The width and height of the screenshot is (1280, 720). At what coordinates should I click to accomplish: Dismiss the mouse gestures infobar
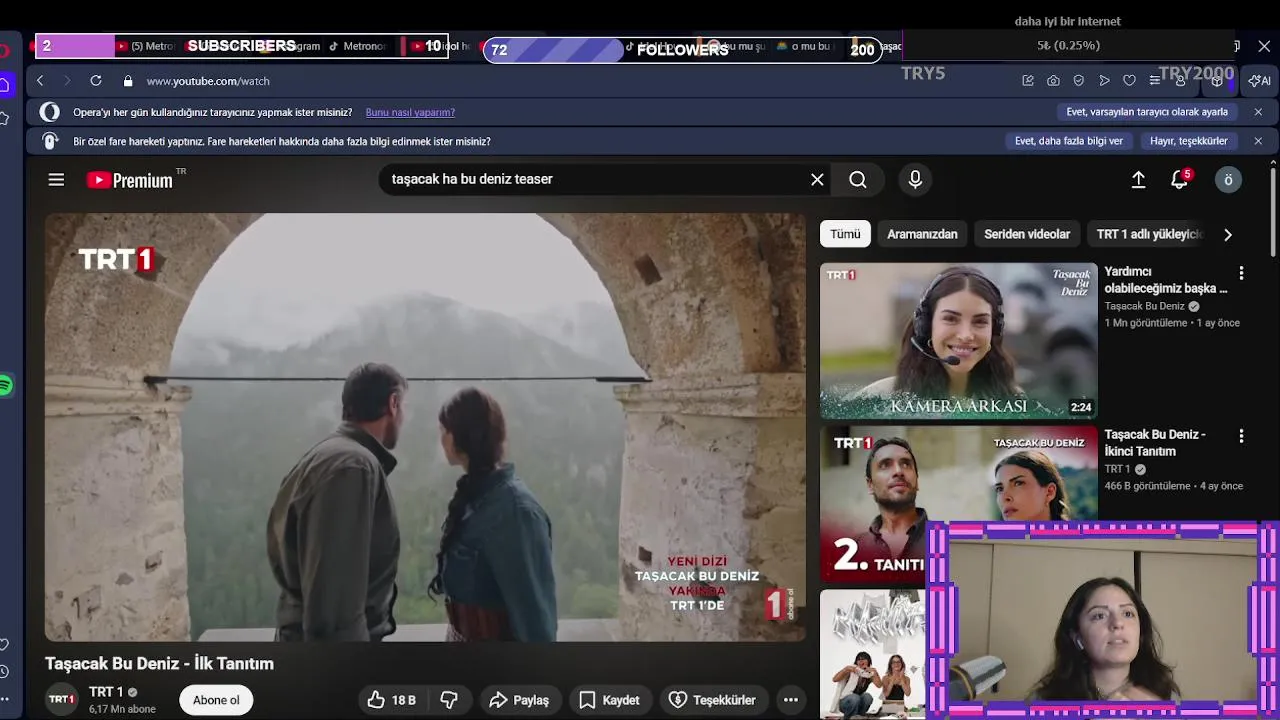pyautogui.click(x=1258, y=141)
